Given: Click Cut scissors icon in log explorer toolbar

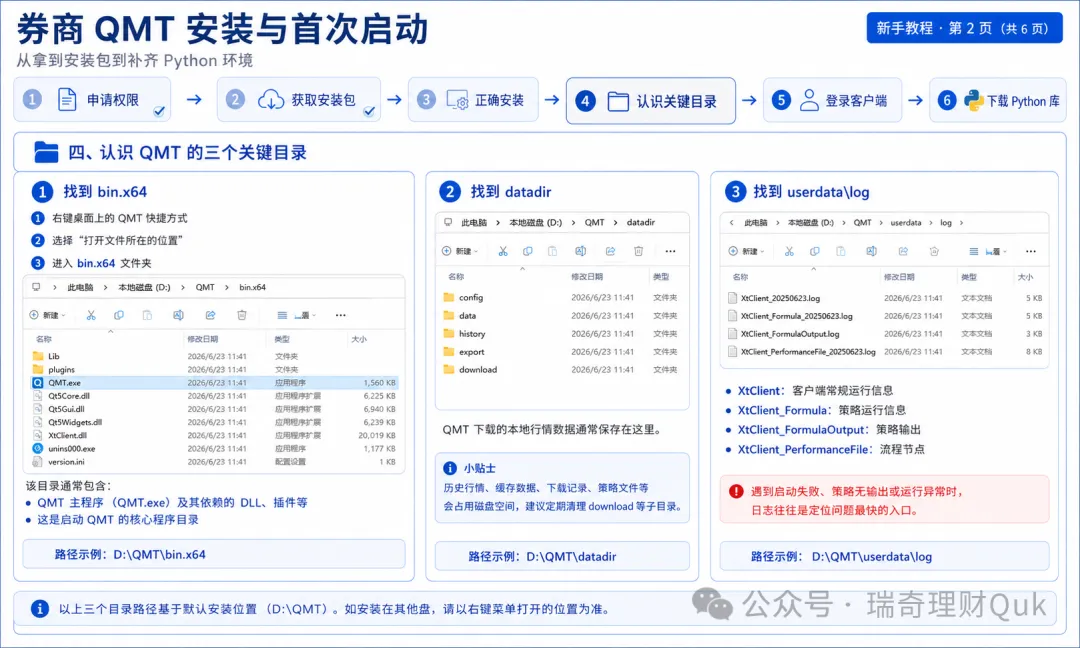Looking at the screenshot, I should tap(789, 251).
